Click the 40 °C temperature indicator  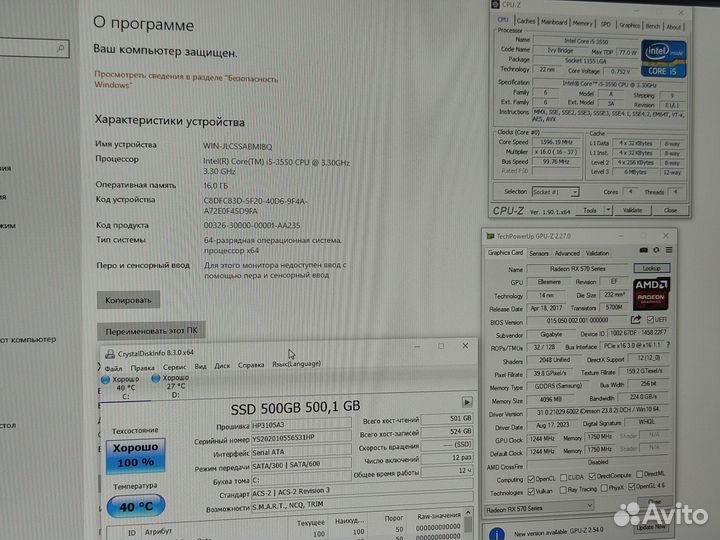(x=136, y=506)
